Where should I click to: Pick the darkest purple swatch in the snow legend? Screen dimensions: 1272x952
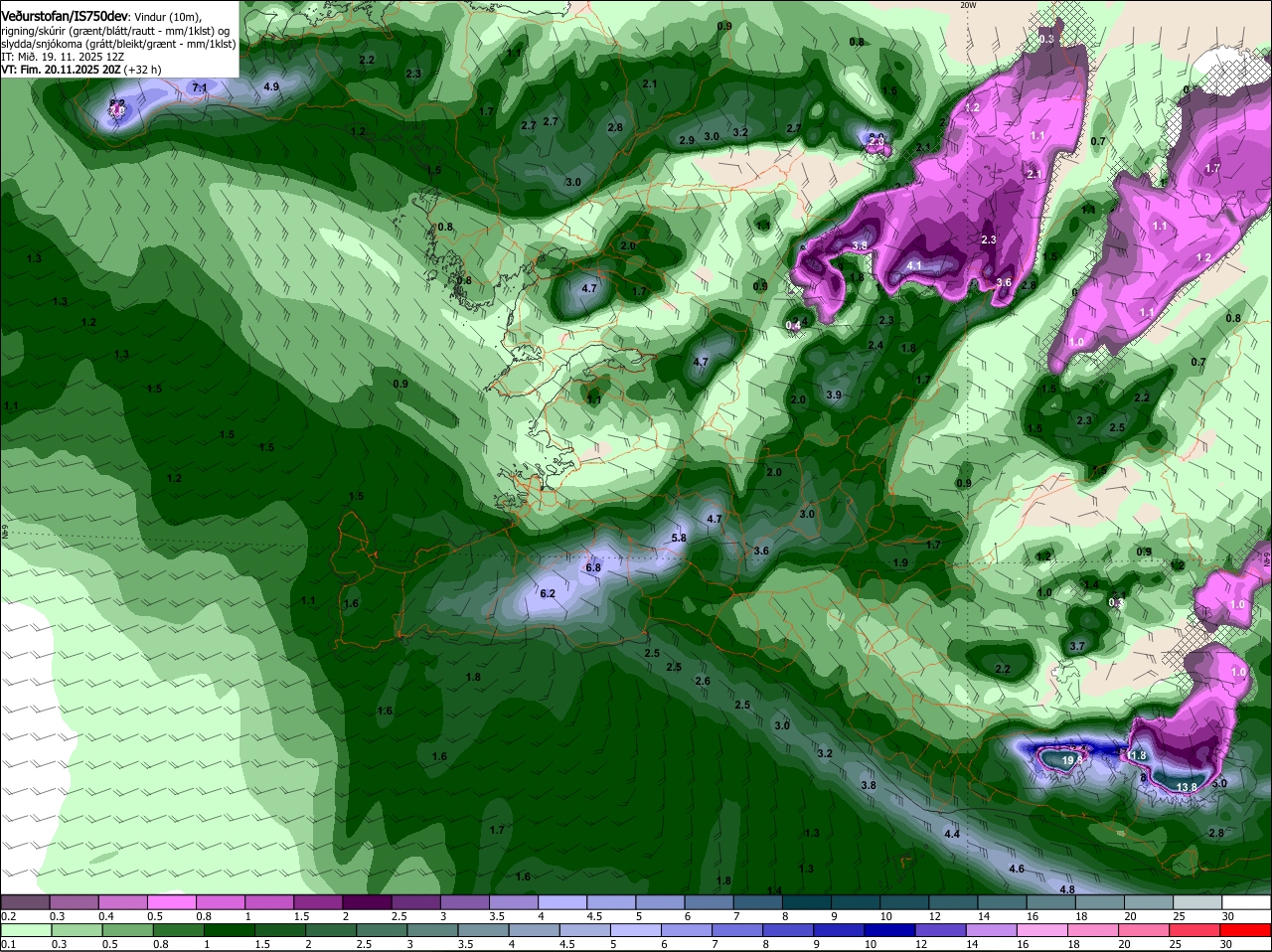(x=368, y=902)
